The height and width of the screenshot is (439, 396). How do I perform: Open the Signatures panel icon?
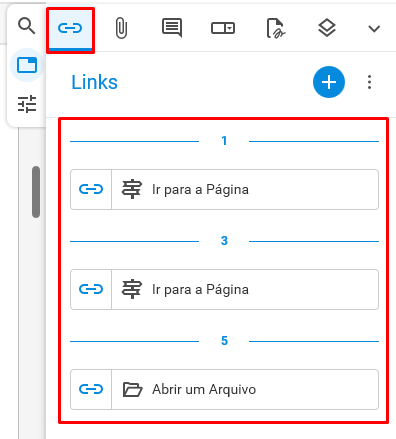276,28
